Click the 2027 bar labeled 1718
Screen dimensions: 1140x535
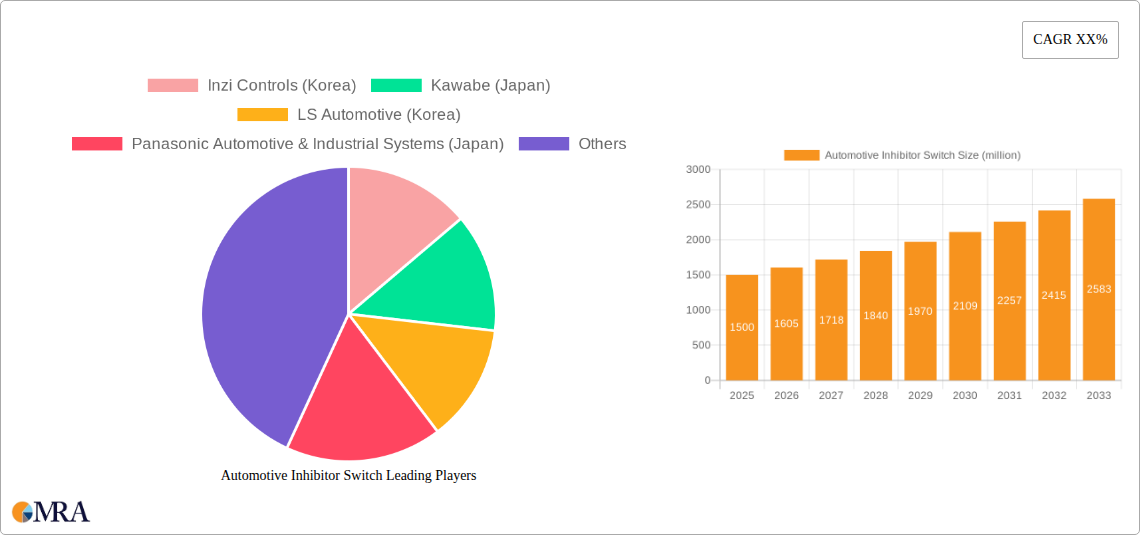pos(831,320)
